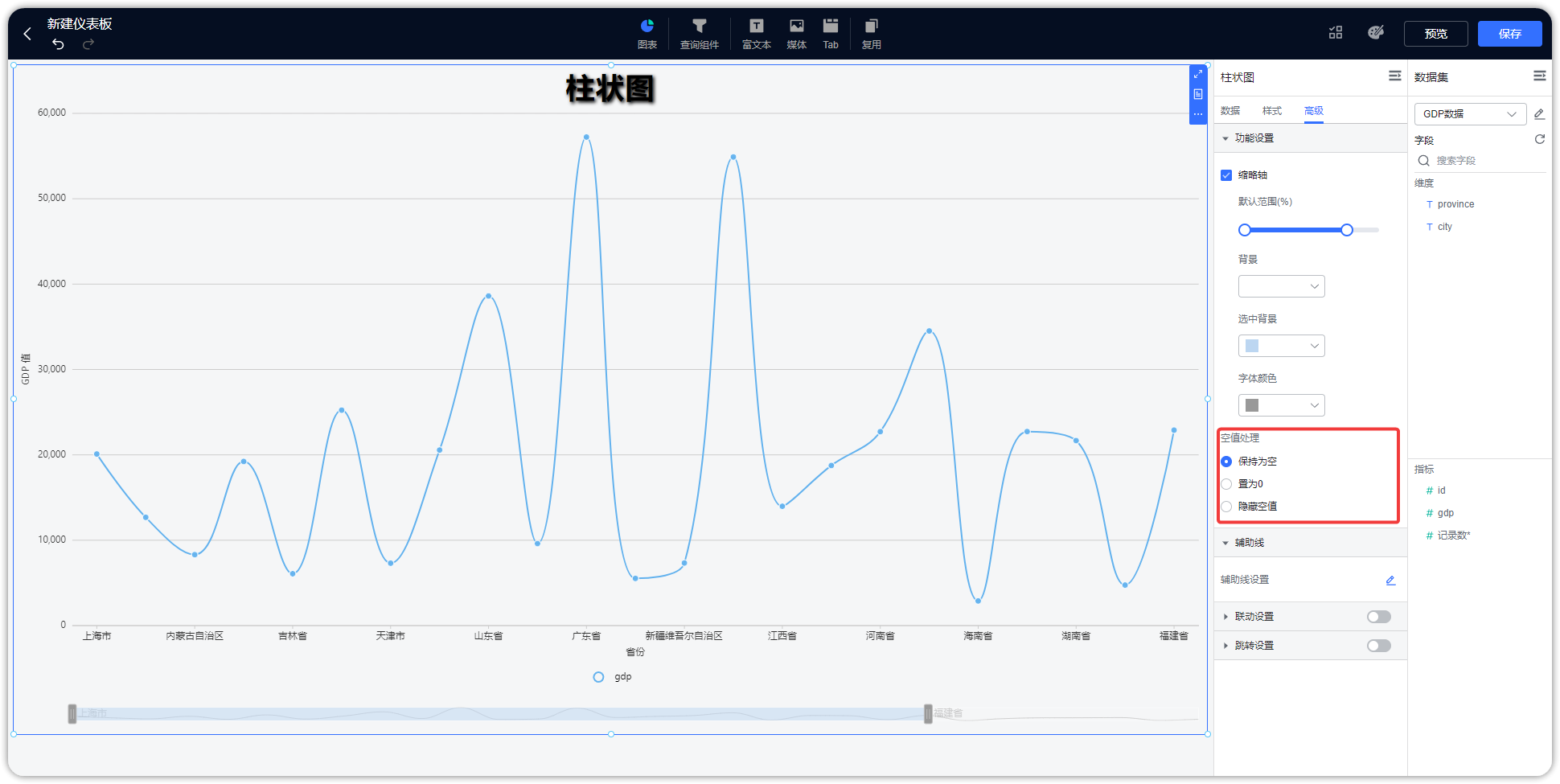Screen dimensions: 1560x784
Task: Open the GDP数据 dataset dropdown
Action: 1470,114
